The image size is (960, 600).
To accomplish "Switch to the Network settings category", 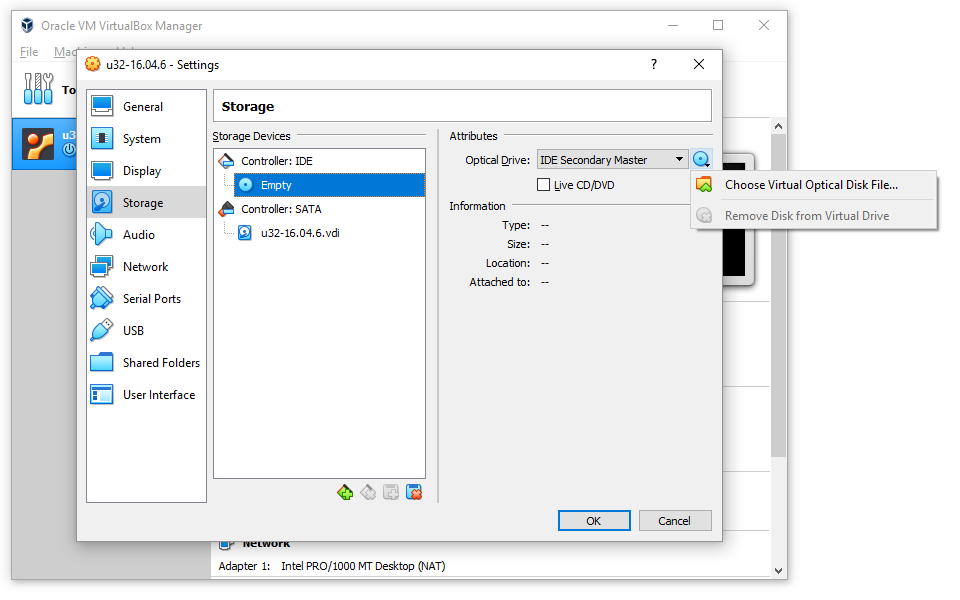I will (145, 267).
